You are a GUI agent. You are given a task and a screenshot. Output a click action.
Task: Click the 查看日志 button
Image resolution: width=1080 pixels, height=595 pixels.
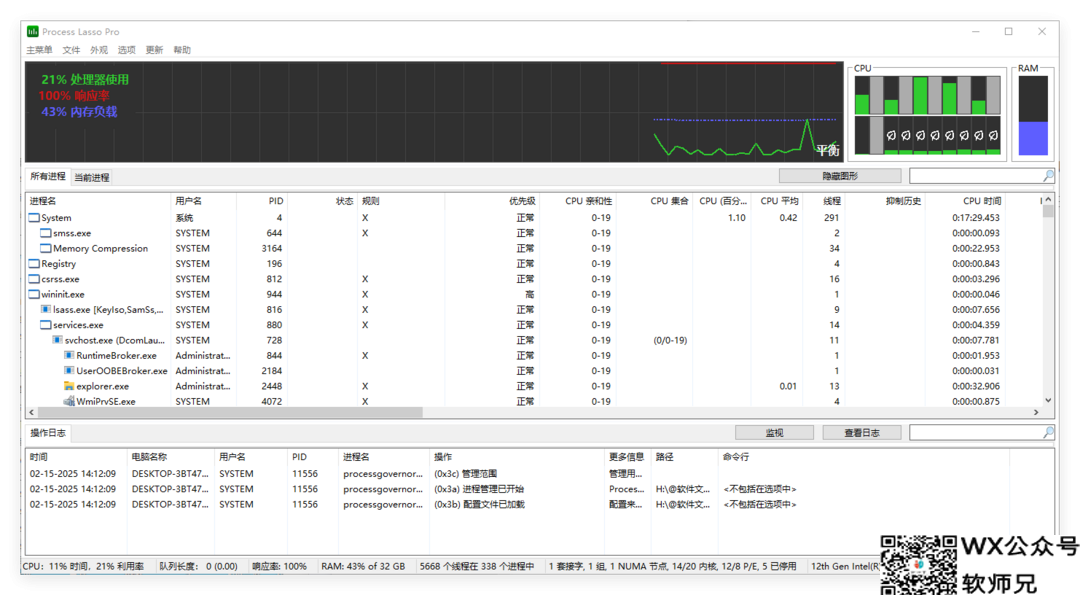[862, 432]
